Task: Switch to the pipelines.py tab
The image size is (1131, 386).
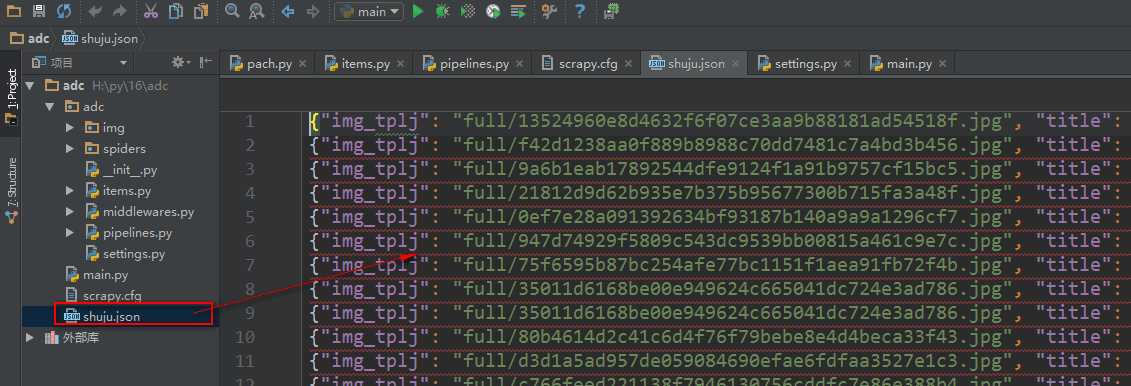Action: tap(473, 63)
